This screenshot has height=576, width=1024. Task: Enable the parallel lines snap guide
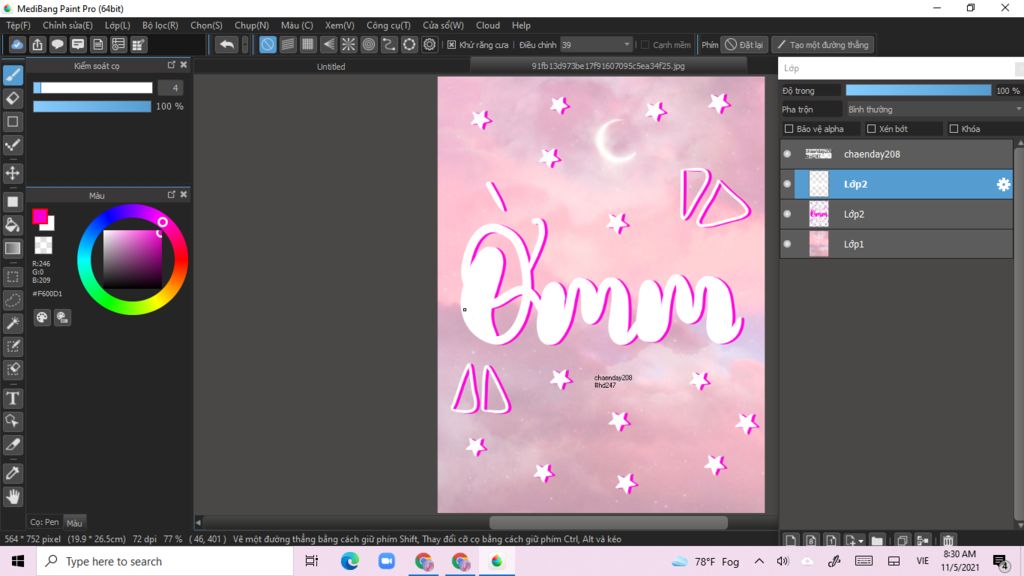click(288, 44)
